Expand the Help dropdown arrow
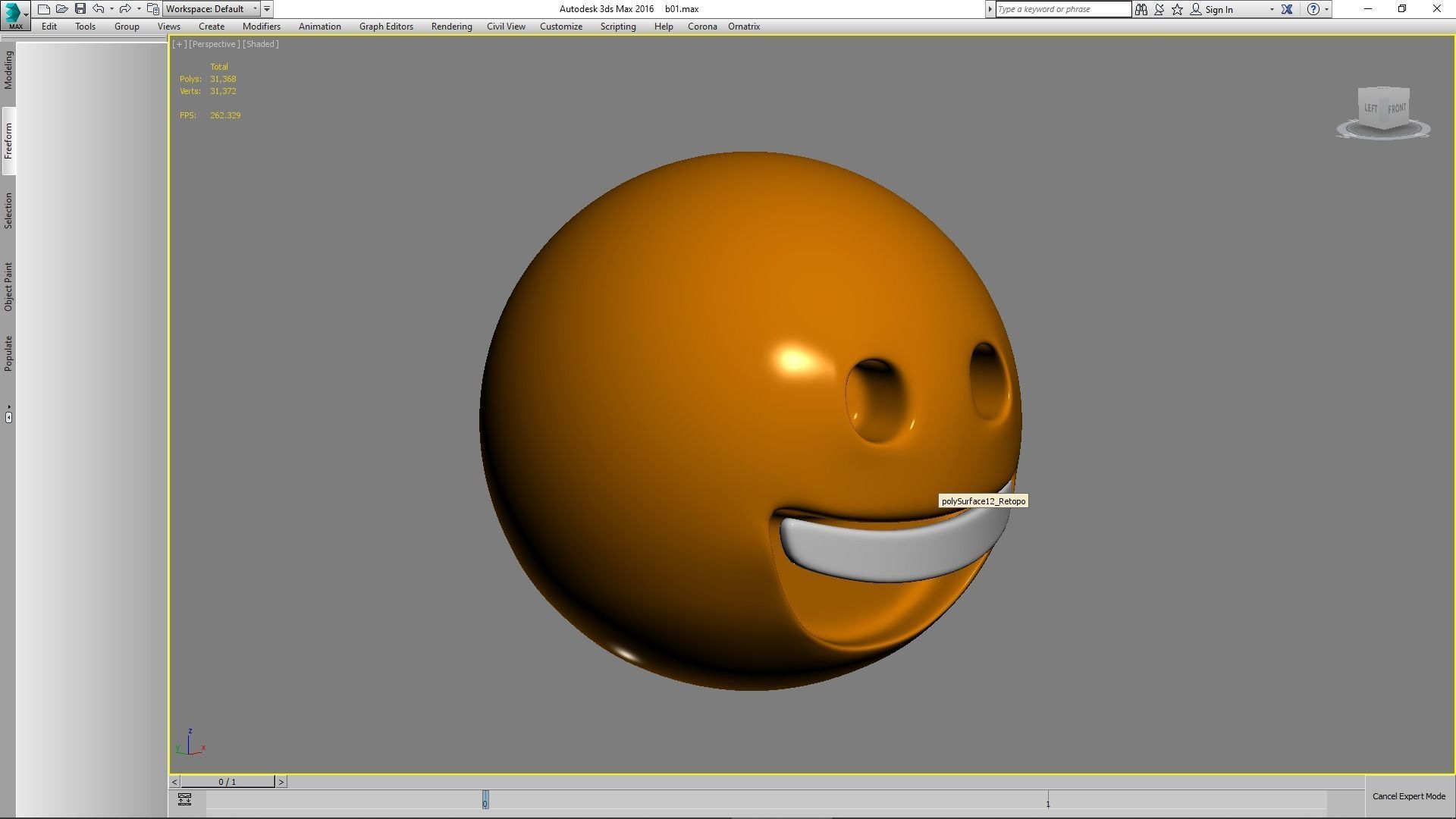Screen dimensions: 1456x819 (x=1326, y=9)
